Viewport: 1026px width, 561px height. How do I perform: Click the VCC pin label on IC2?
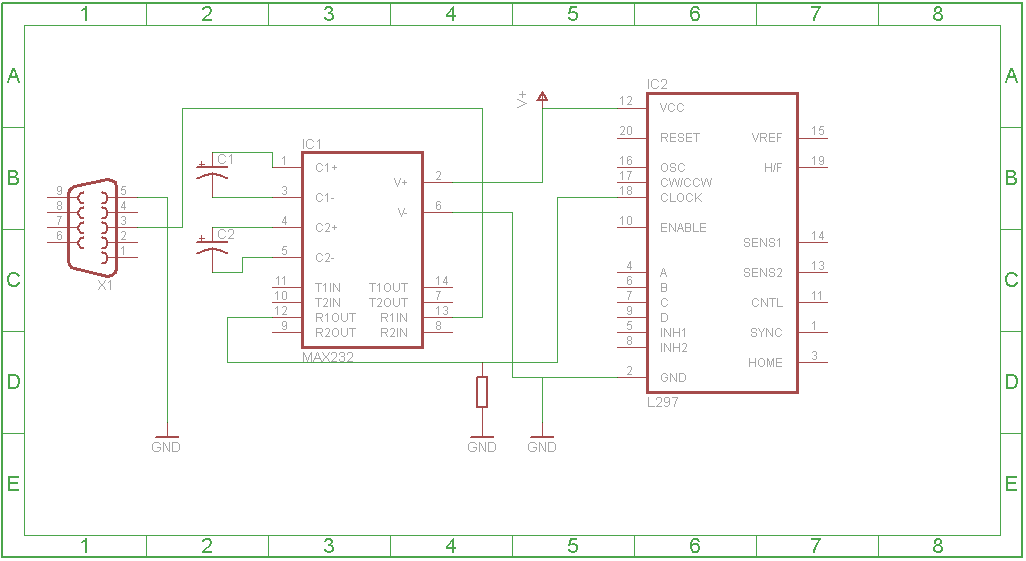click(x=672, y=108)
